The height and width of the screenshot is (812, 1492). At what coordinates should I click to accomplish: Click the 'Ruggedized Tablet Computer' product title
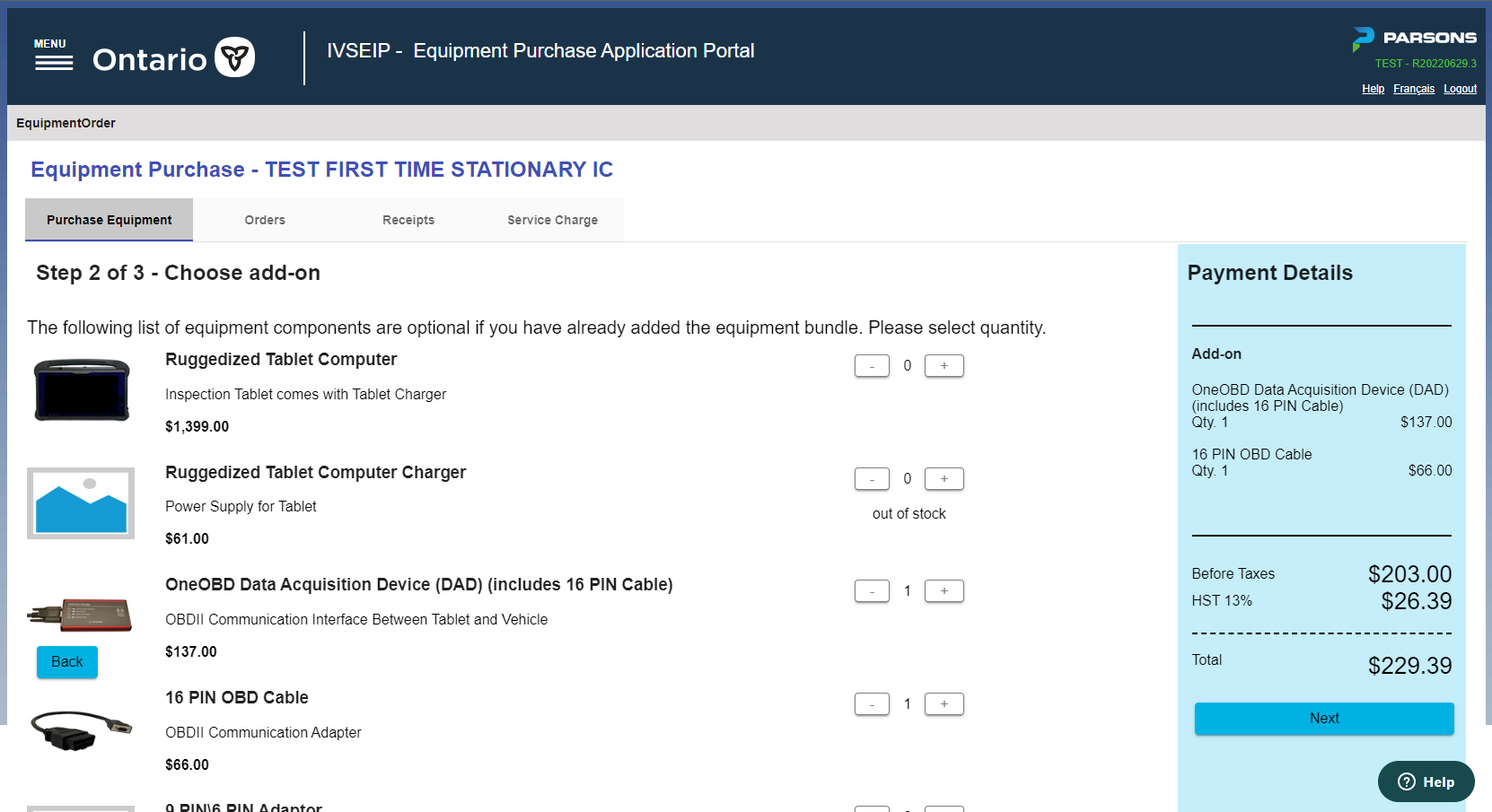[x=281, y=359]
